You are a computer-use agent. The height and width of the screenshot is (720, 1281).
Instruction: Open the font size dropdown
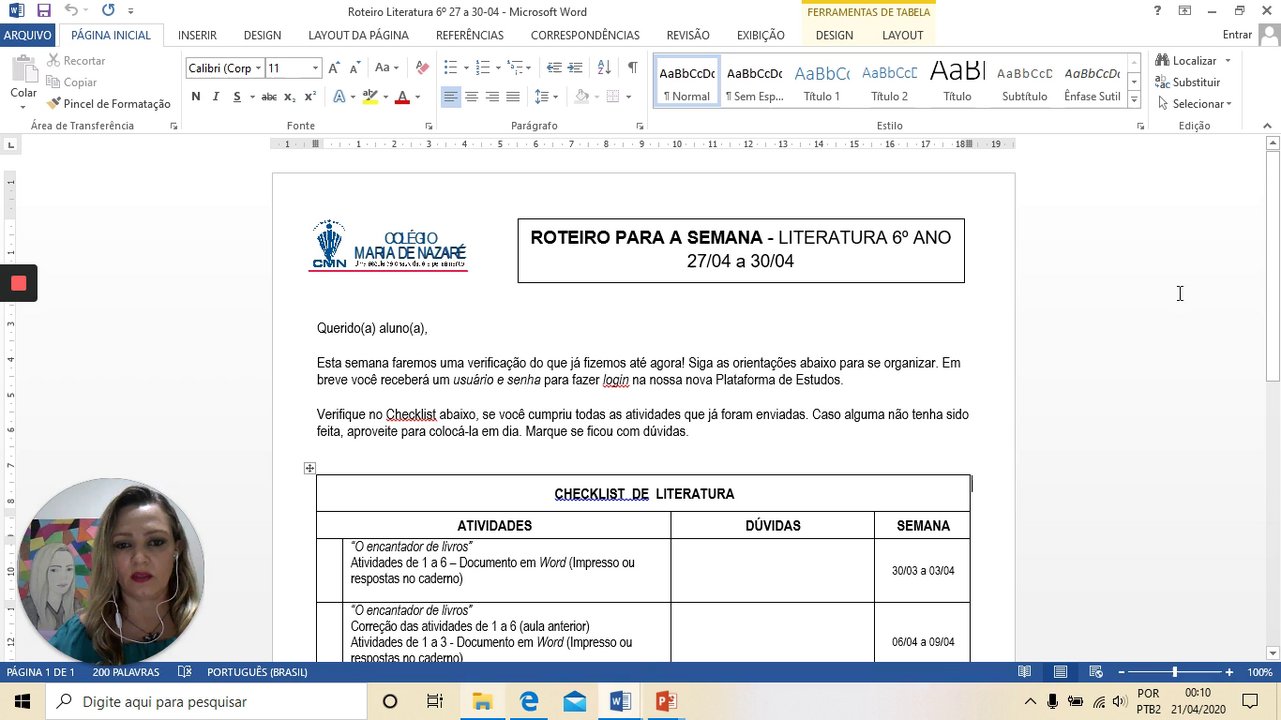click(x=315, y=68)
